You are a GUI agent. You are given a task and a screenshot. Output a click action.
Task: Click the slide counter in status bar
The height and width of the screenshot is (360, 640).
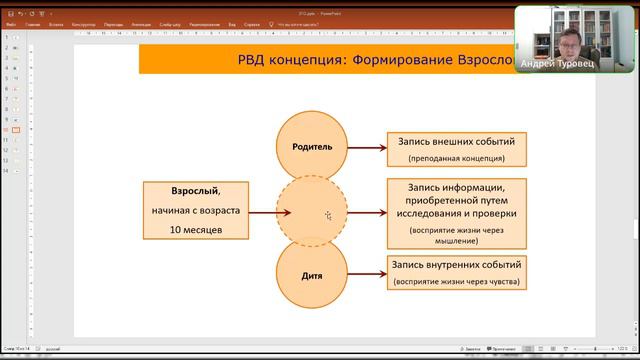pos(16,349)
